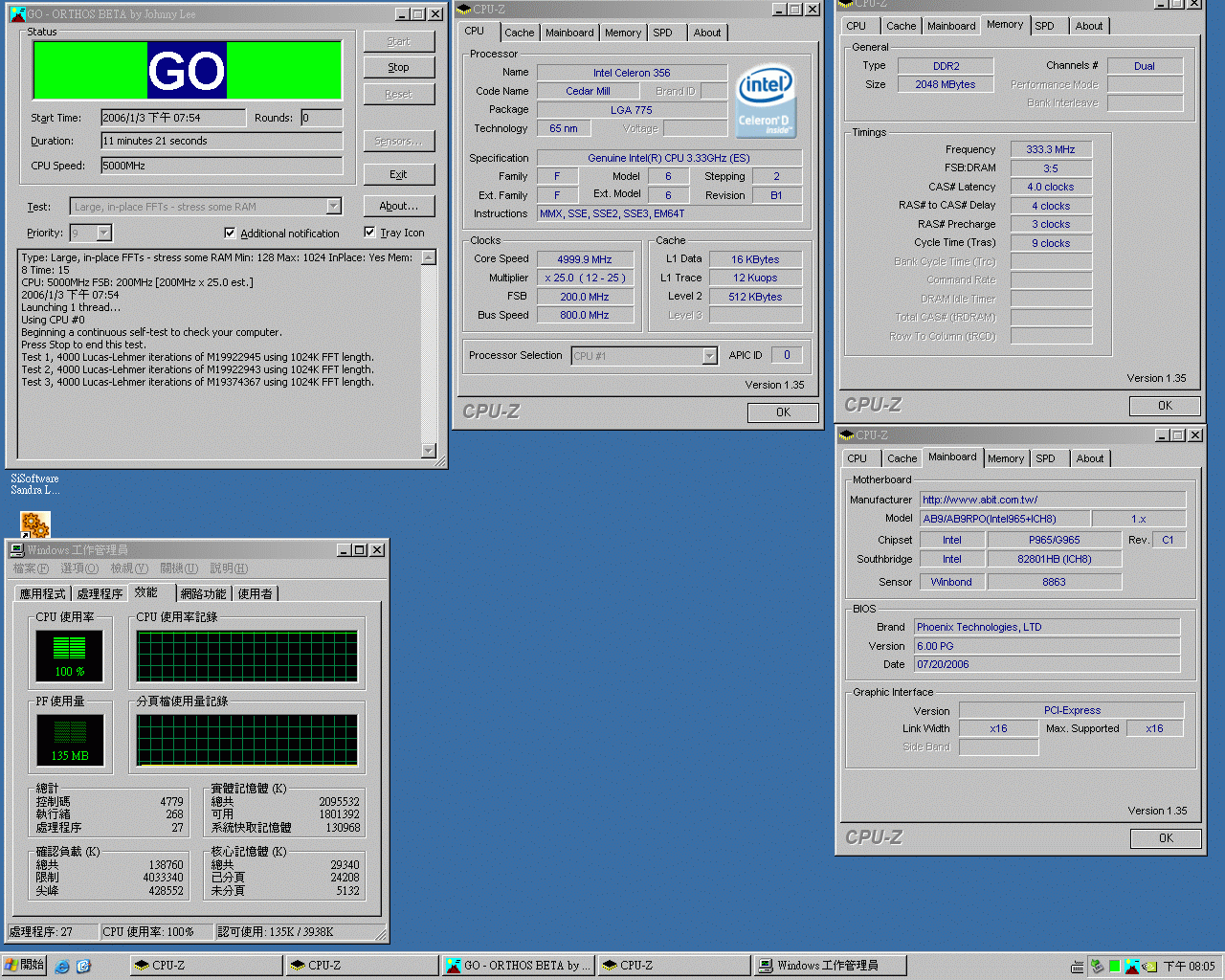The width and height of the screenshot is (1225, 980).
Task: Click the Mainboard CPU-Z window title icon
Action: click(x=847, y=434)
